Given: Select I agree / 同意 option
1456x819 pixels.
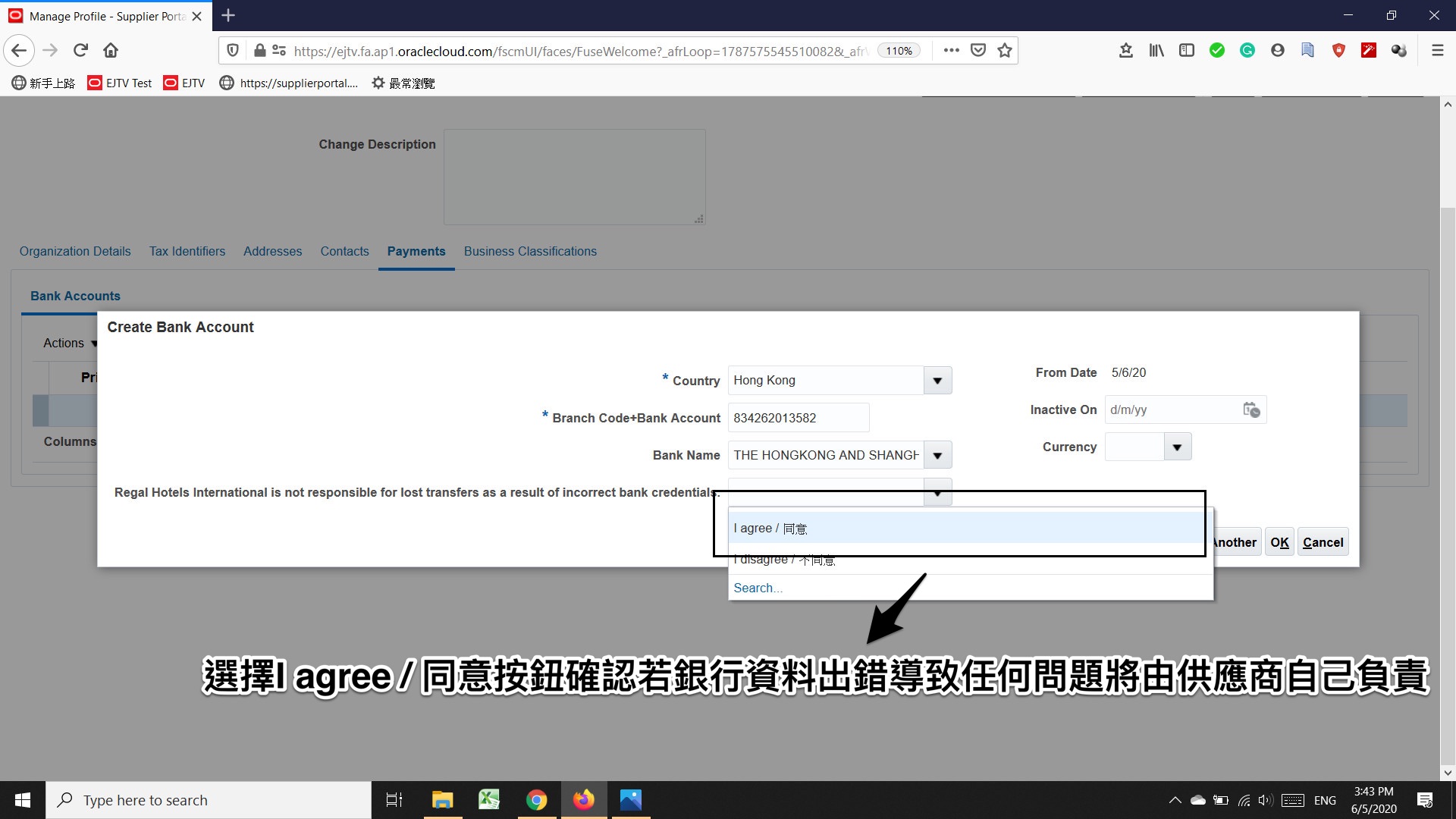Looking at the screenshot, I should [969, 529].
